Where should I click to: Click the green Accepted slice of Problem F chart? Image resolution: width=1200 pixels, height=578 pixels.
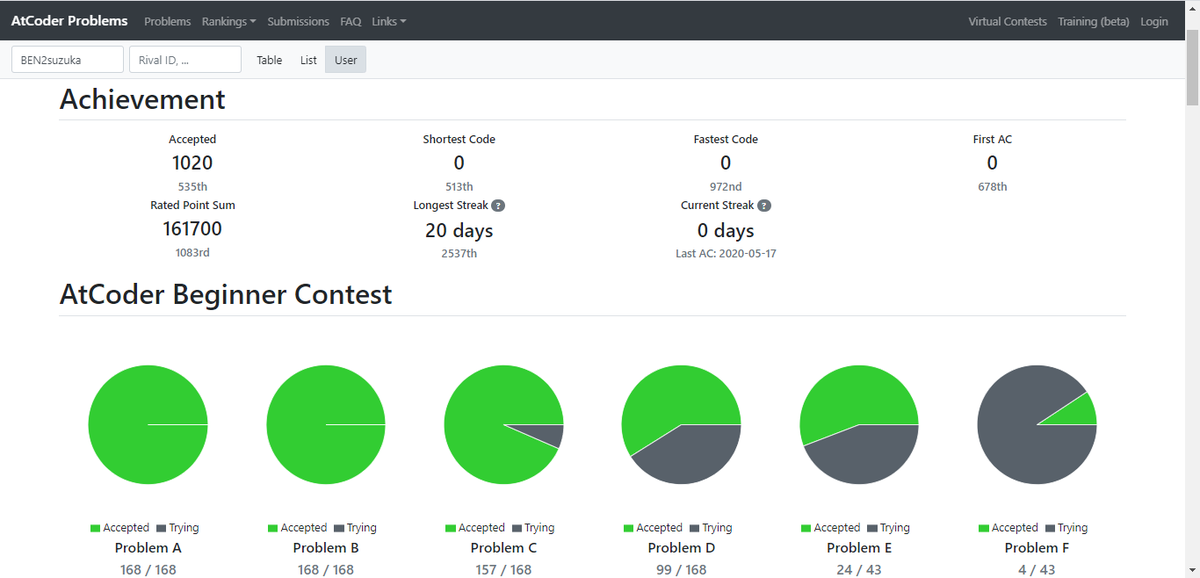pyautogui.click(x=1080, y=410)
